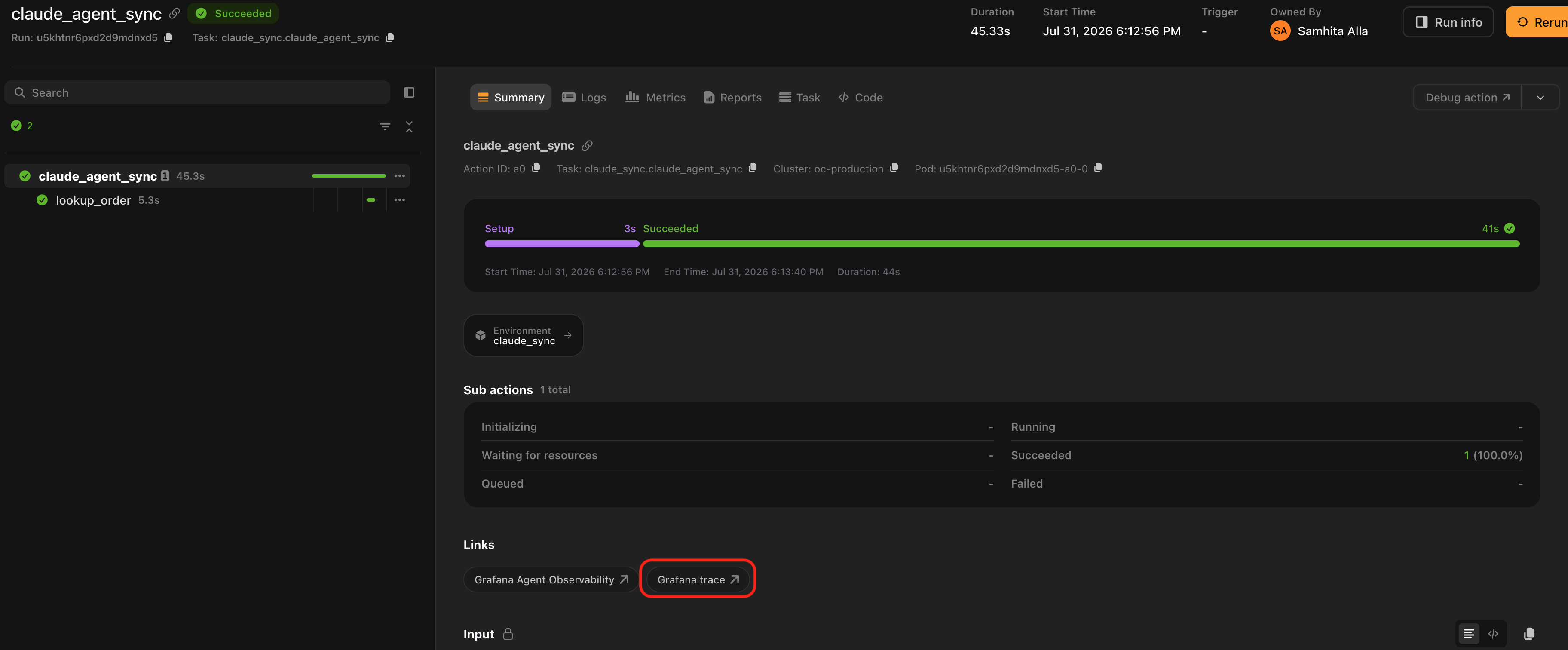Image resolution: width=1568 pixels, height=650 pixels.
Task: Click the purple Setup progress bar
Action: pyautogui.click(x=562, y=243)
